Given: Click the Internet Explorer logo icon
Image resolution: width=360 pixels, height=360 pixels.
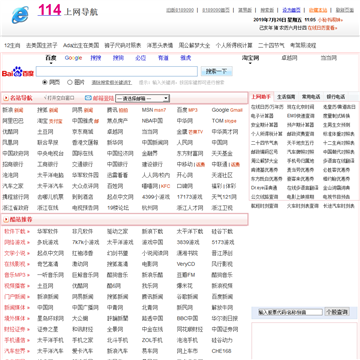Looking at the screenshot, I should tap(20, 15).
